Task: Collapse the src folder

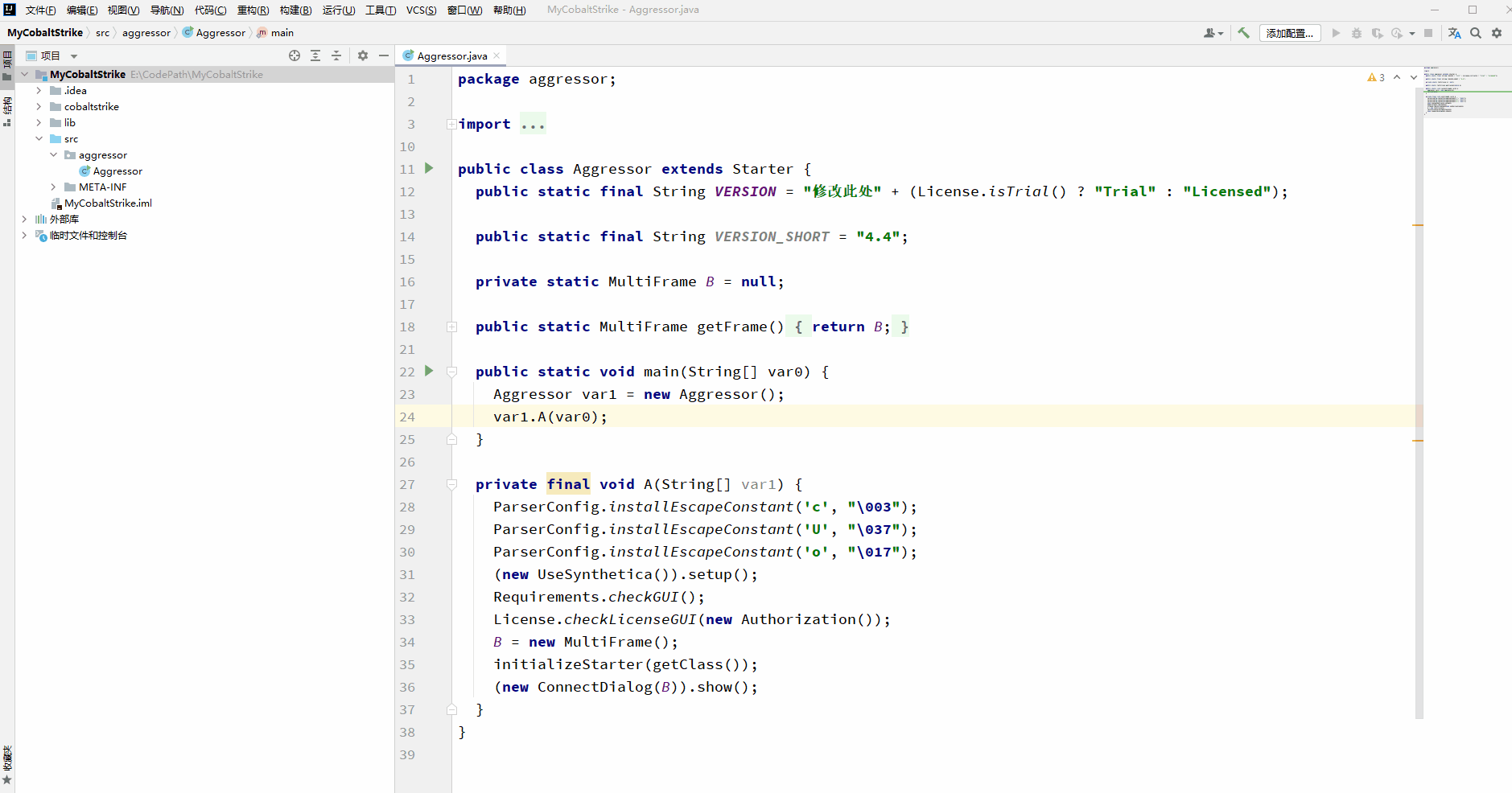Action: click(39, 138)
